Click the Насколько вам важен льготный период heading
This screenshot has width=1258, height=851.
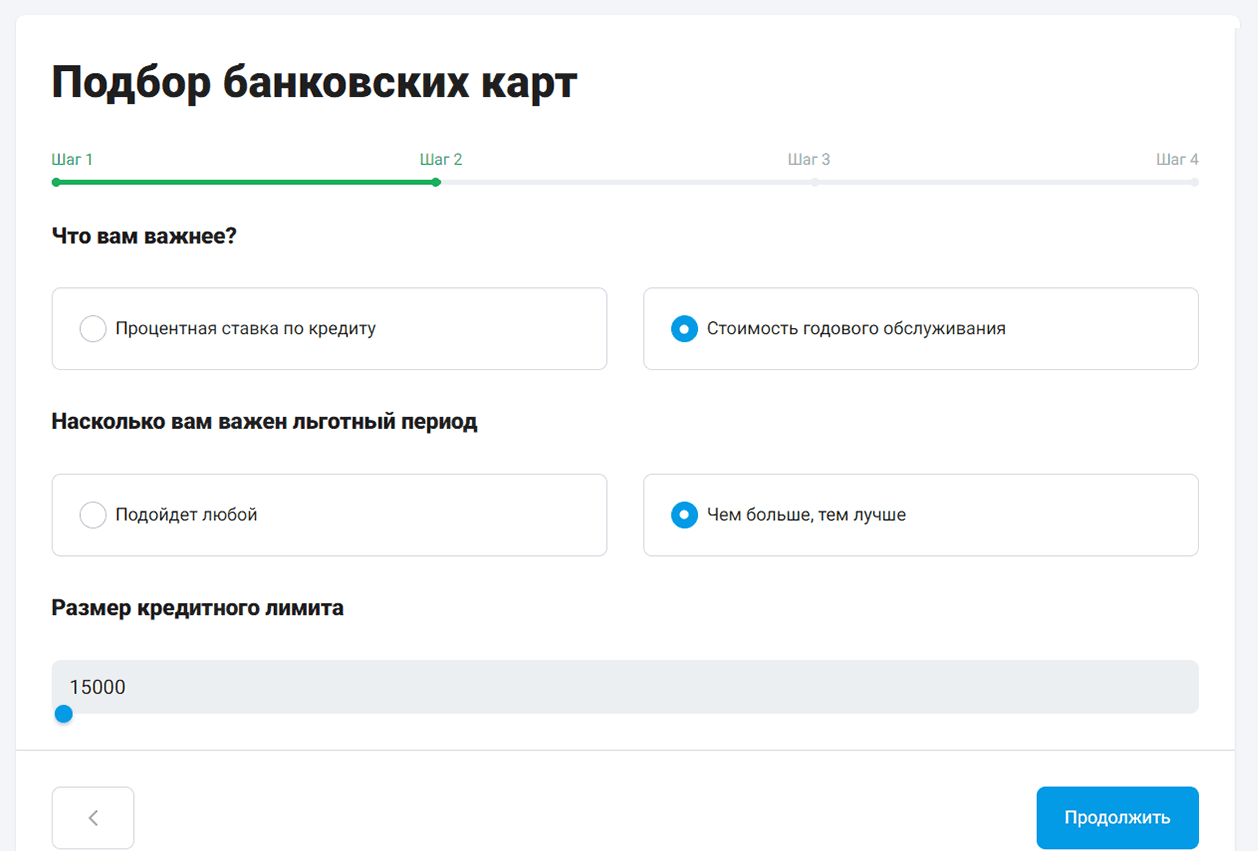pos(264,422)
